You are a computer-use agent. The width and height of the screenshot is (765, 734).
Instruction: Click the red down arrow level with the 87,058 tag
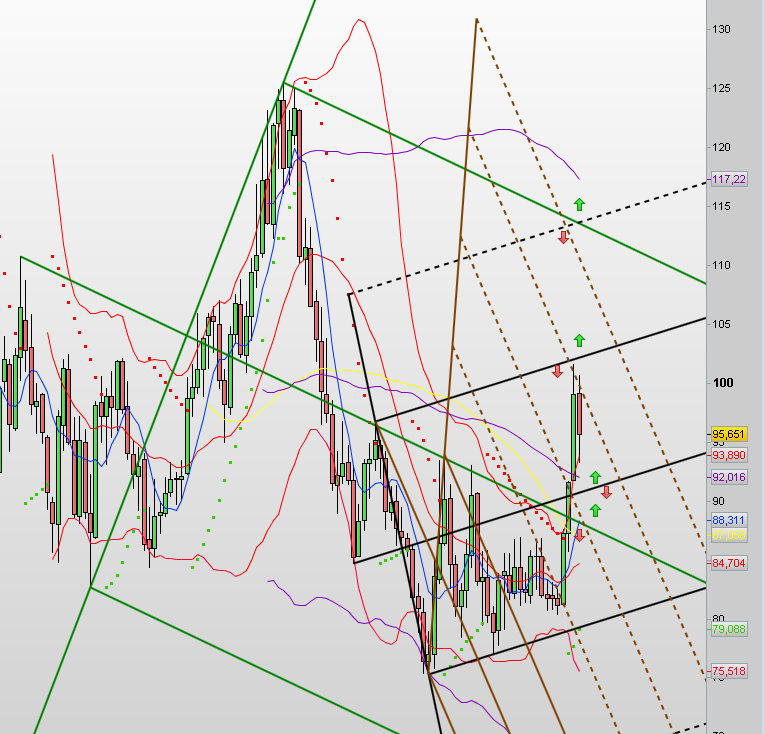click(x=579, y=535)
